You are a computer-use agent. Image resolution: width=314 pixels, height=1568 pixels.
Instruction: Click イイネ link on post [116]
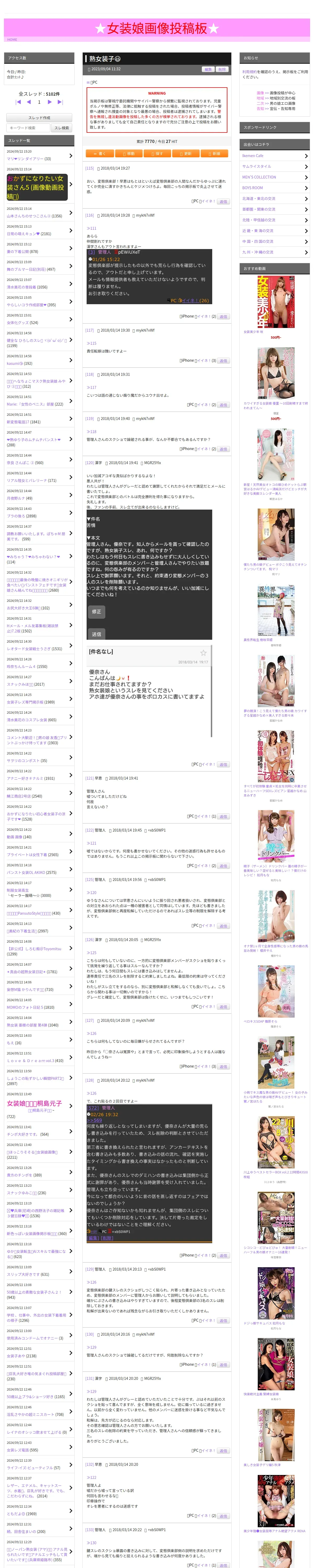pos(204,316)
